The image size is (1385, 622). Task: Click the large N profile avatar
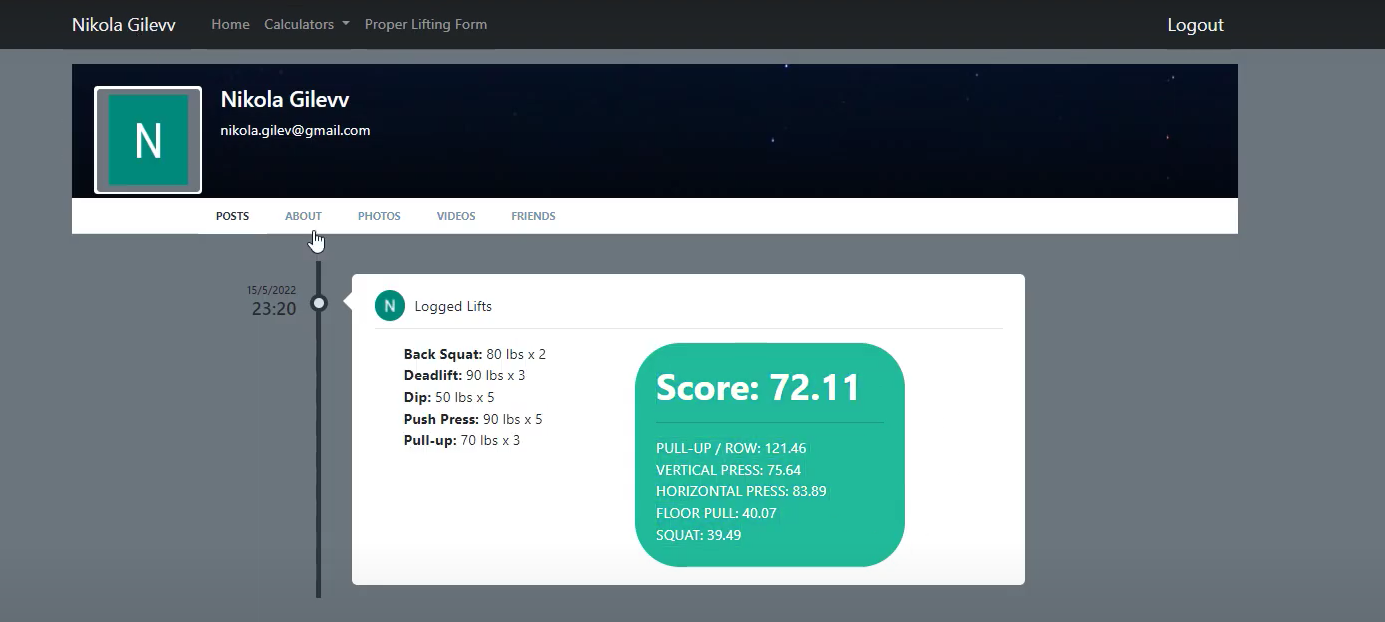pos(148,140)
